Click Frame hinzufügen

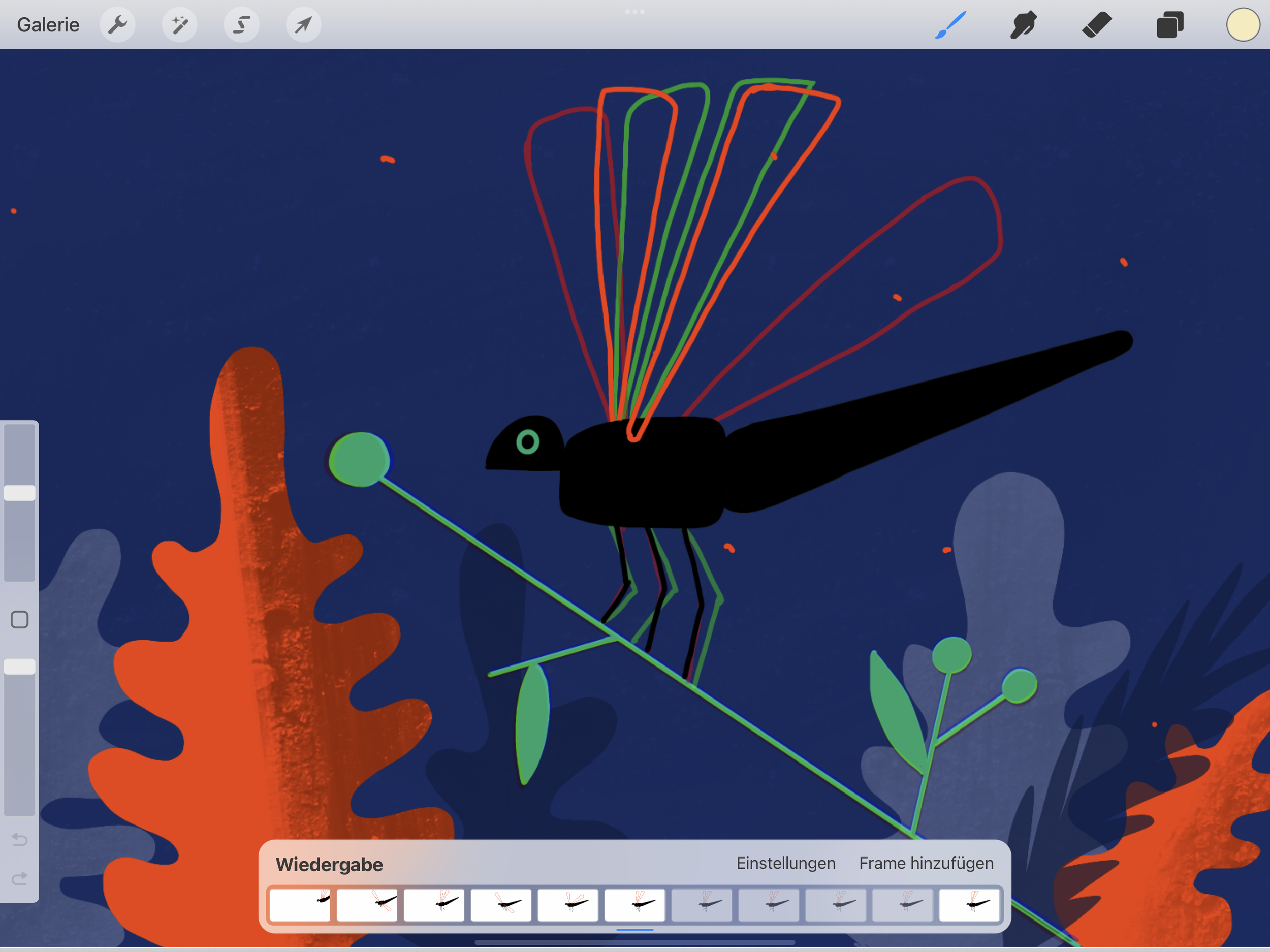[x=926, y=864]
